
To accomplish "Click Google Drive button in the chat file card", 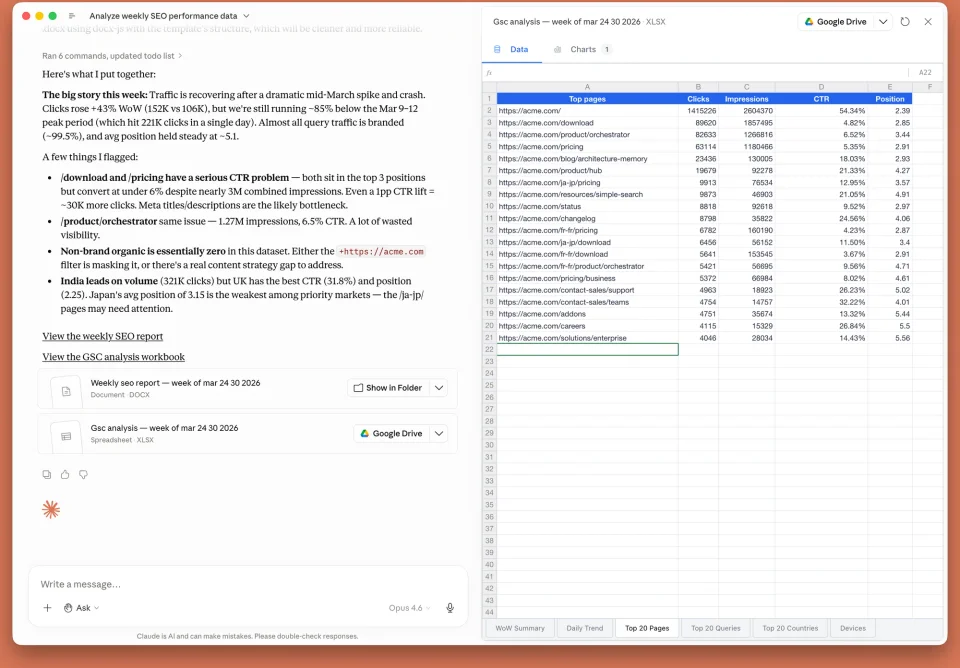I will (x=391, y=433).
